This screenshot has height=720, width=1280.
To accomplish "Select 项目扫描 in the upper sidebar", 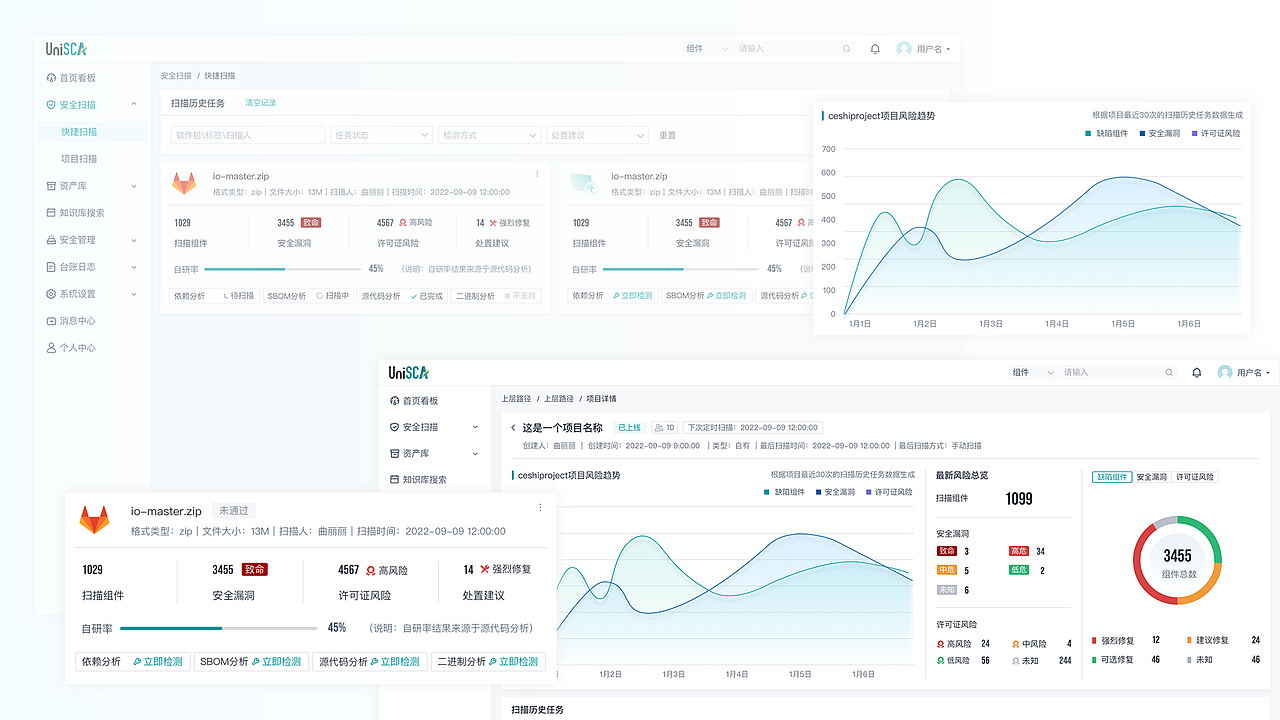I will click(x=79, y=159).
